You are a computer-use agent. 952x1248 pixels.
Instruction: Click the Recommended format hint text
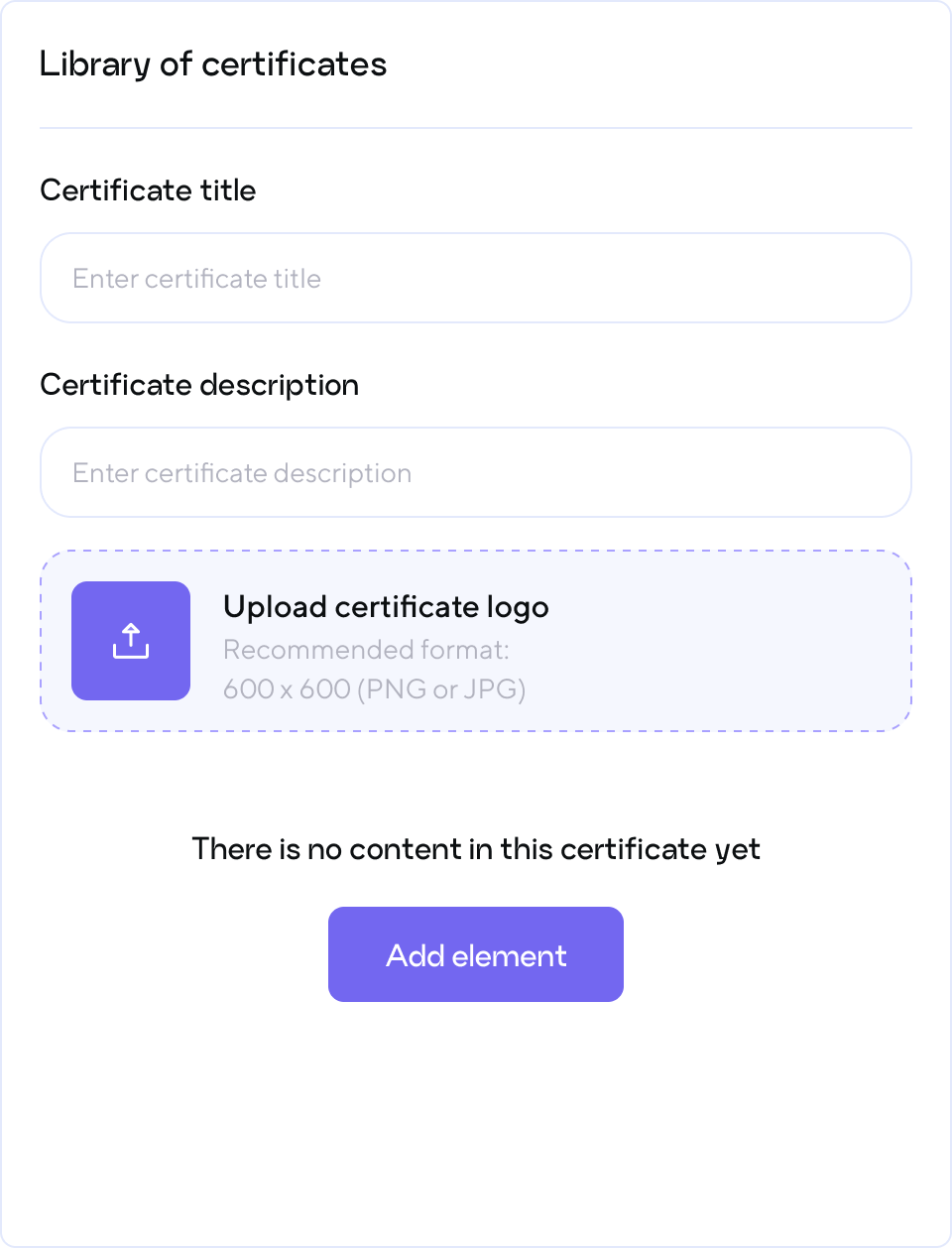pyautogui.click(x=366, y=650)
